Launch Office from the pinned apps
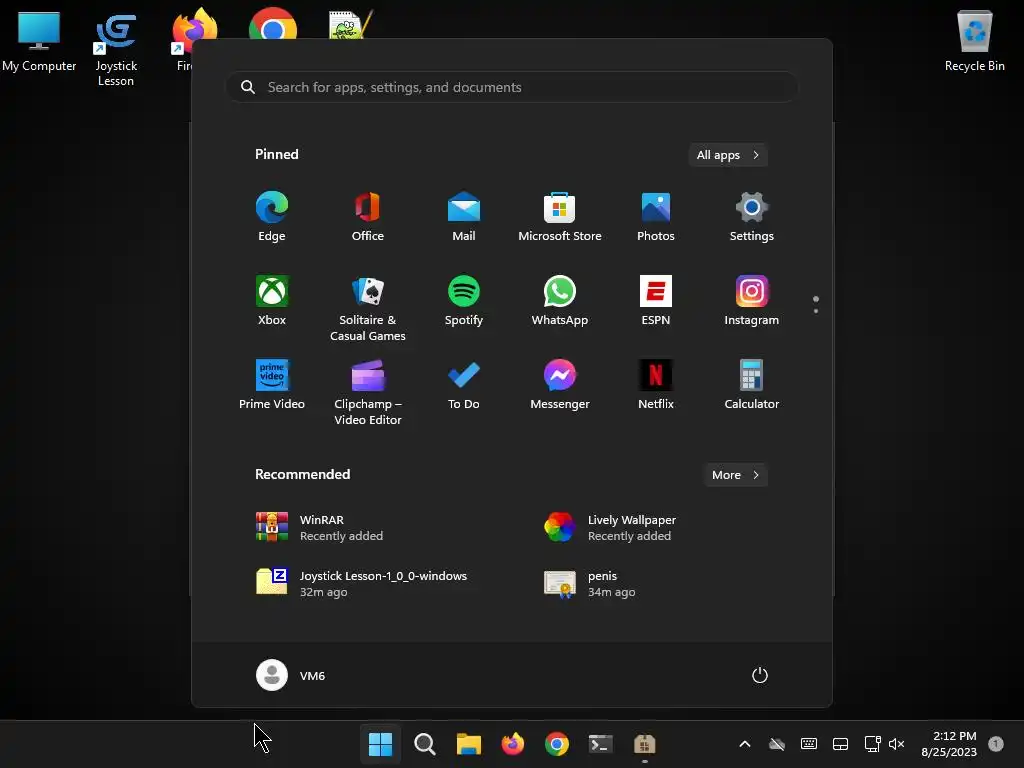1024x768 pixels. (368, 217)
